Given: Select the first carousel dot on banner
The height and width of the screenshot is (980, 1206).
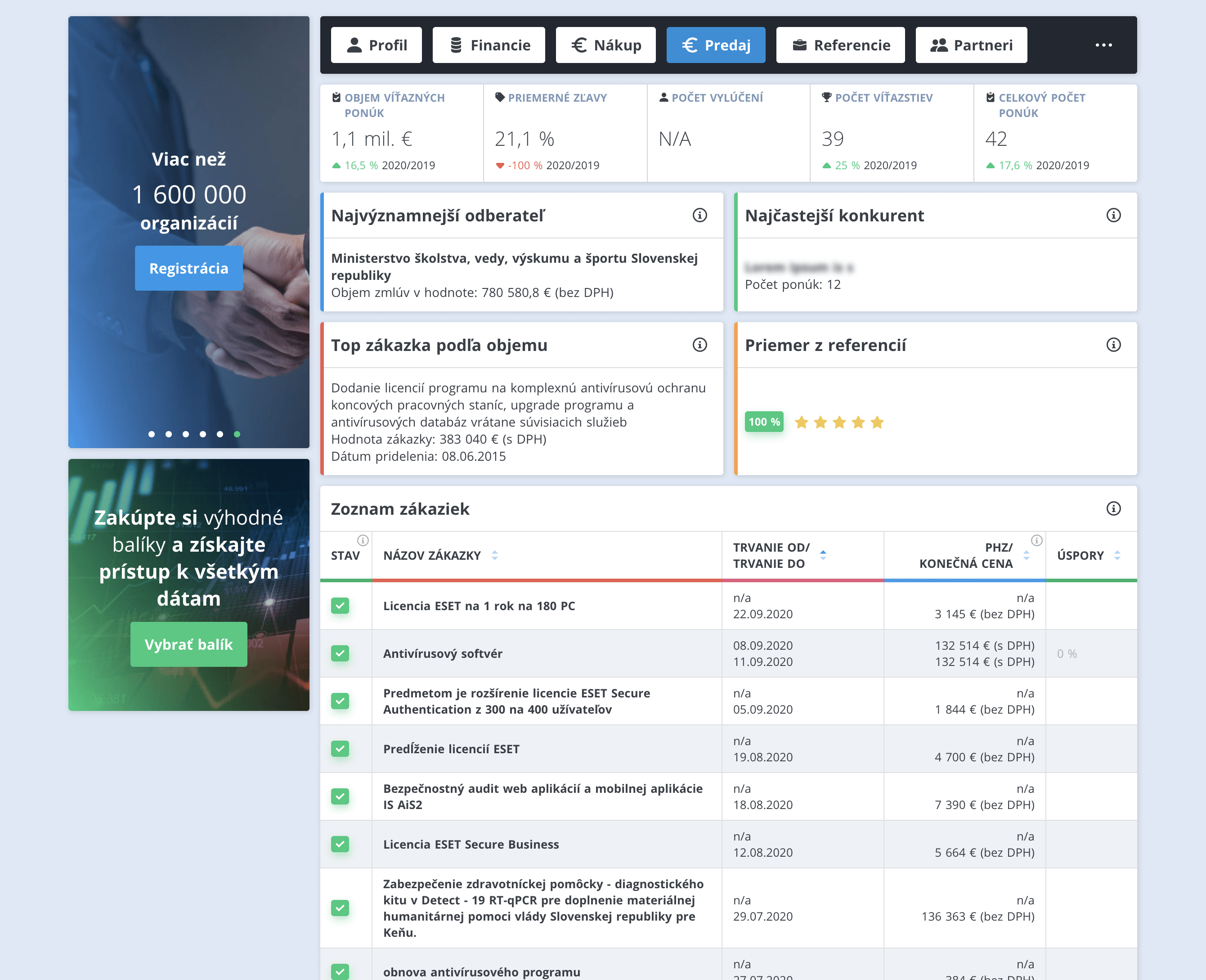Looking at the screenshot, I should tap(151, 434).
